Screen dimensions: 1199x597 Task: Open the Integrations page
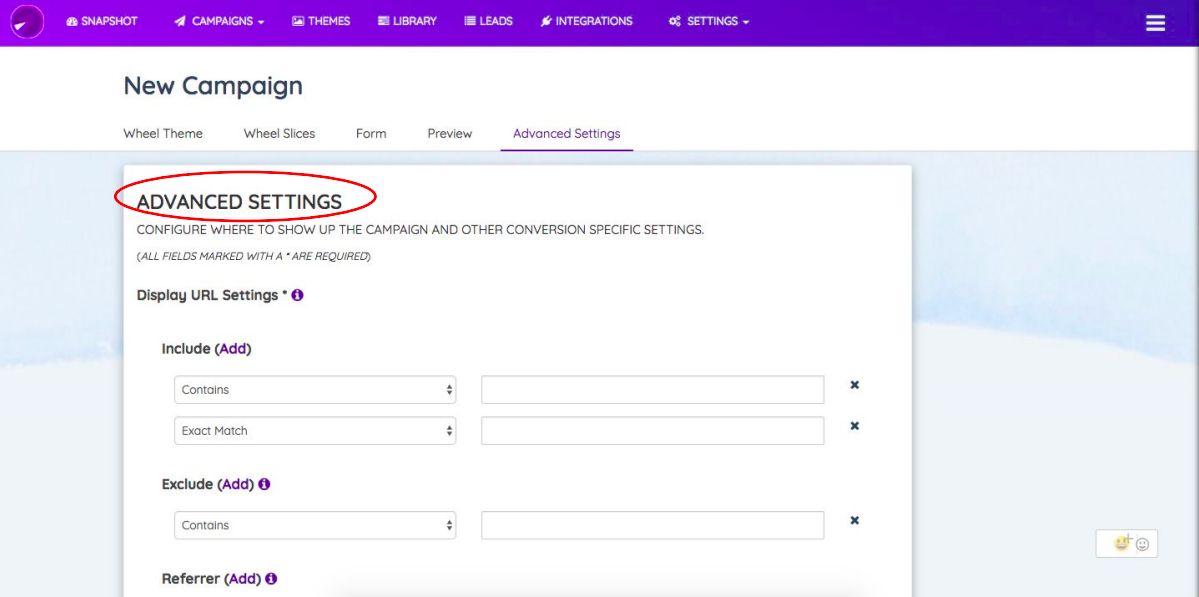click(587, 21)
